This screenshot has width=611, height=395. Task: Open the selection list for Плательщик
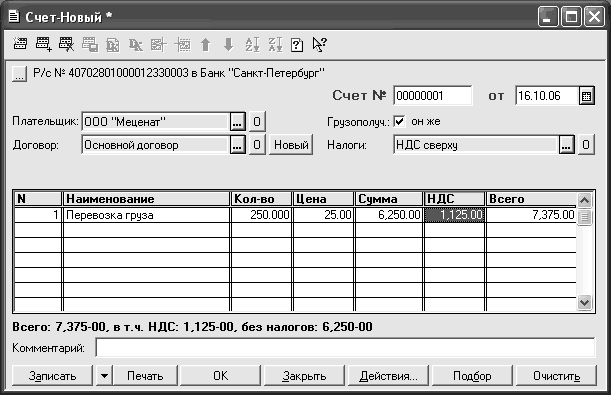(x=237, y=122)
